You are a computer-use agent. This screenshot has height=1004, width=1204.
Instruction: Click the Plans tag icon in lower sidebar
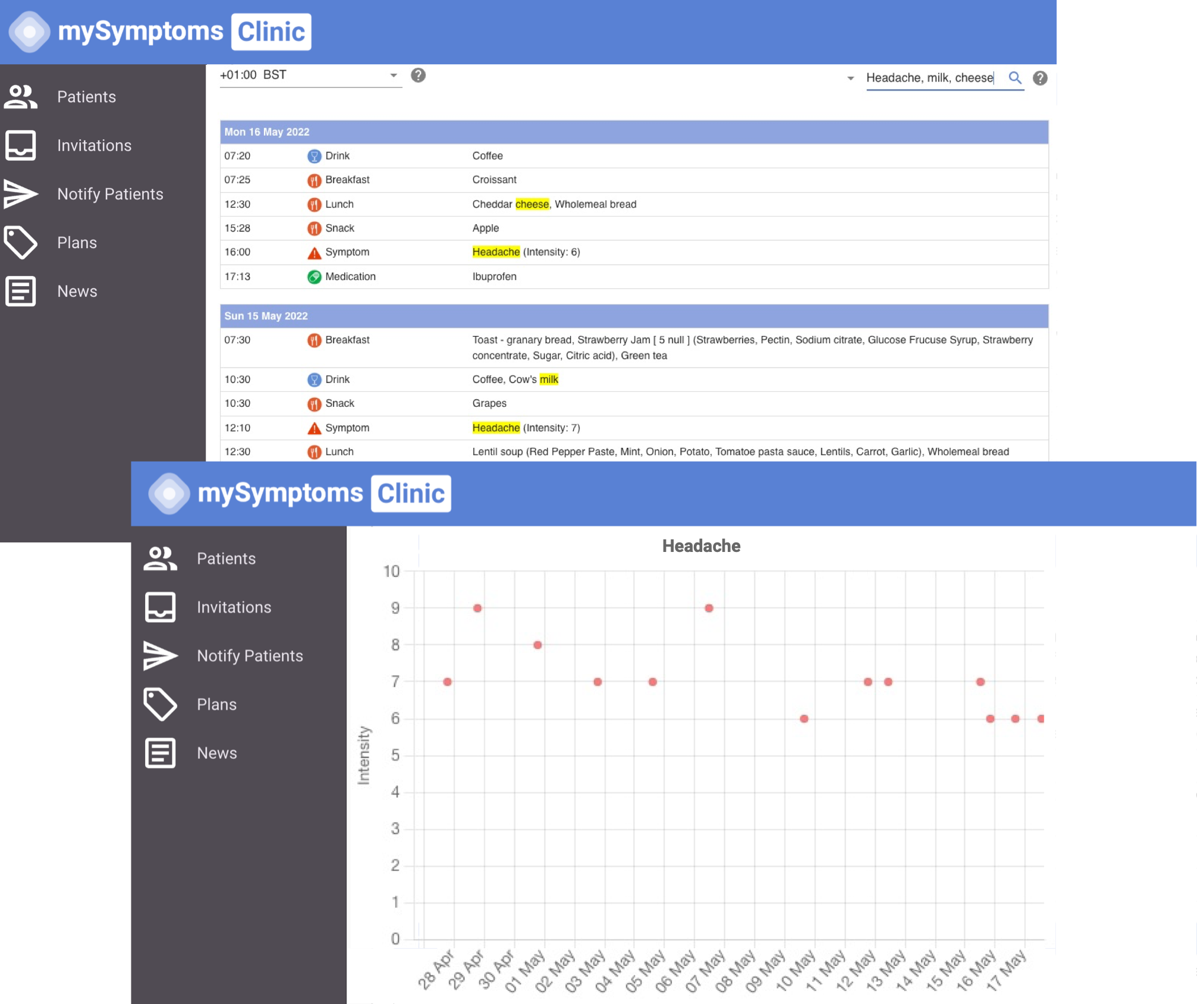[x=160, y=704]
